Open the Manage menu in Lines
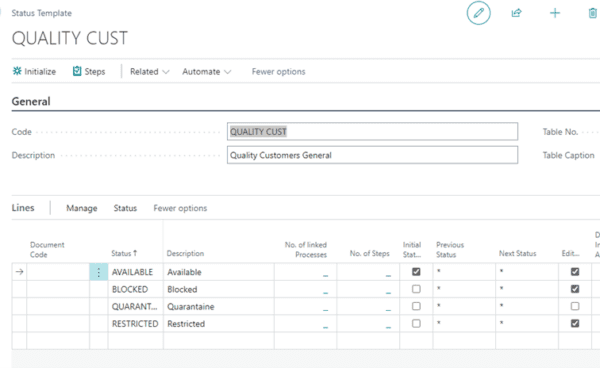600x368 pixels. [82, 208]
